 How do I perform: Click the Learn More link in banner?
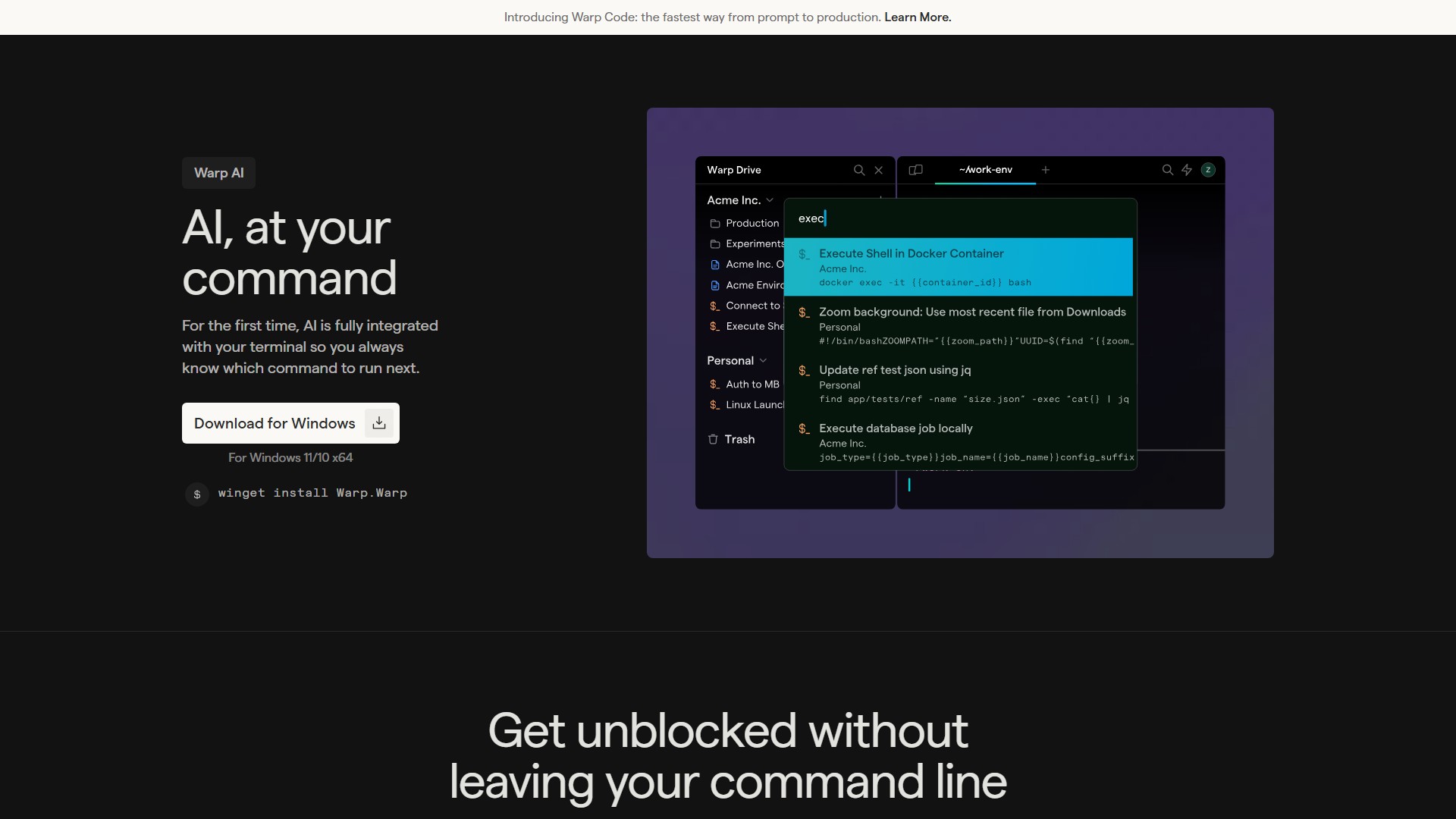[x=918, y=17]
